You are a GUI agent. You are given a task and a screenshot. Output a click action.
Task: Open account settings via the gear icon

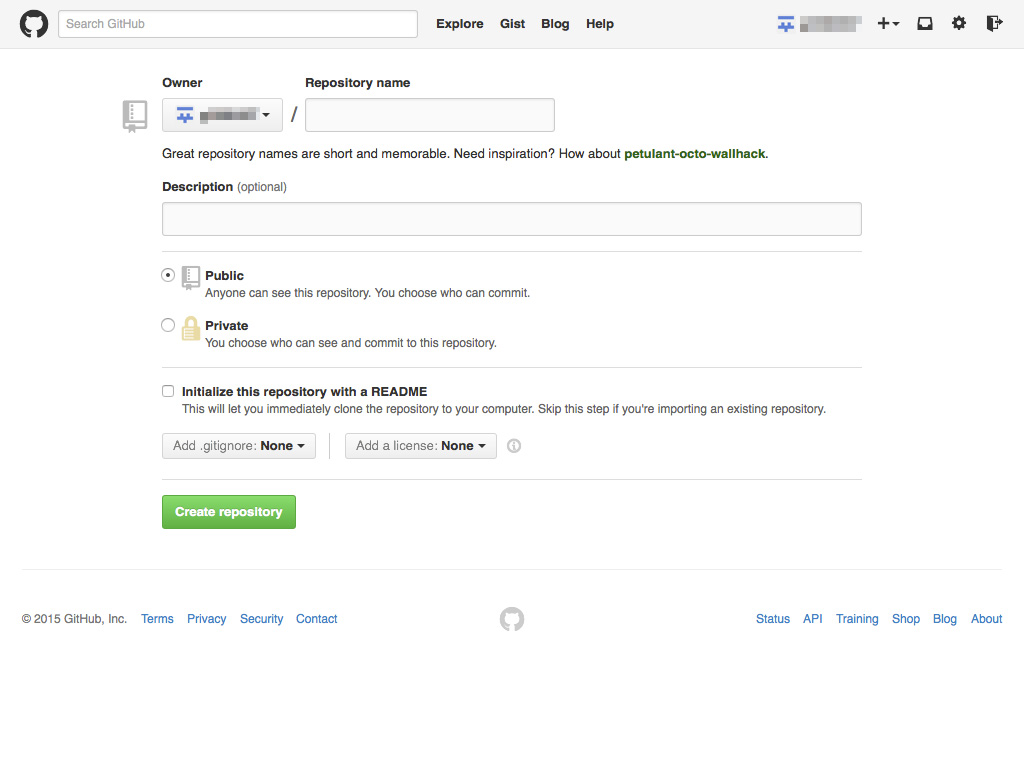tap(959, 23)
